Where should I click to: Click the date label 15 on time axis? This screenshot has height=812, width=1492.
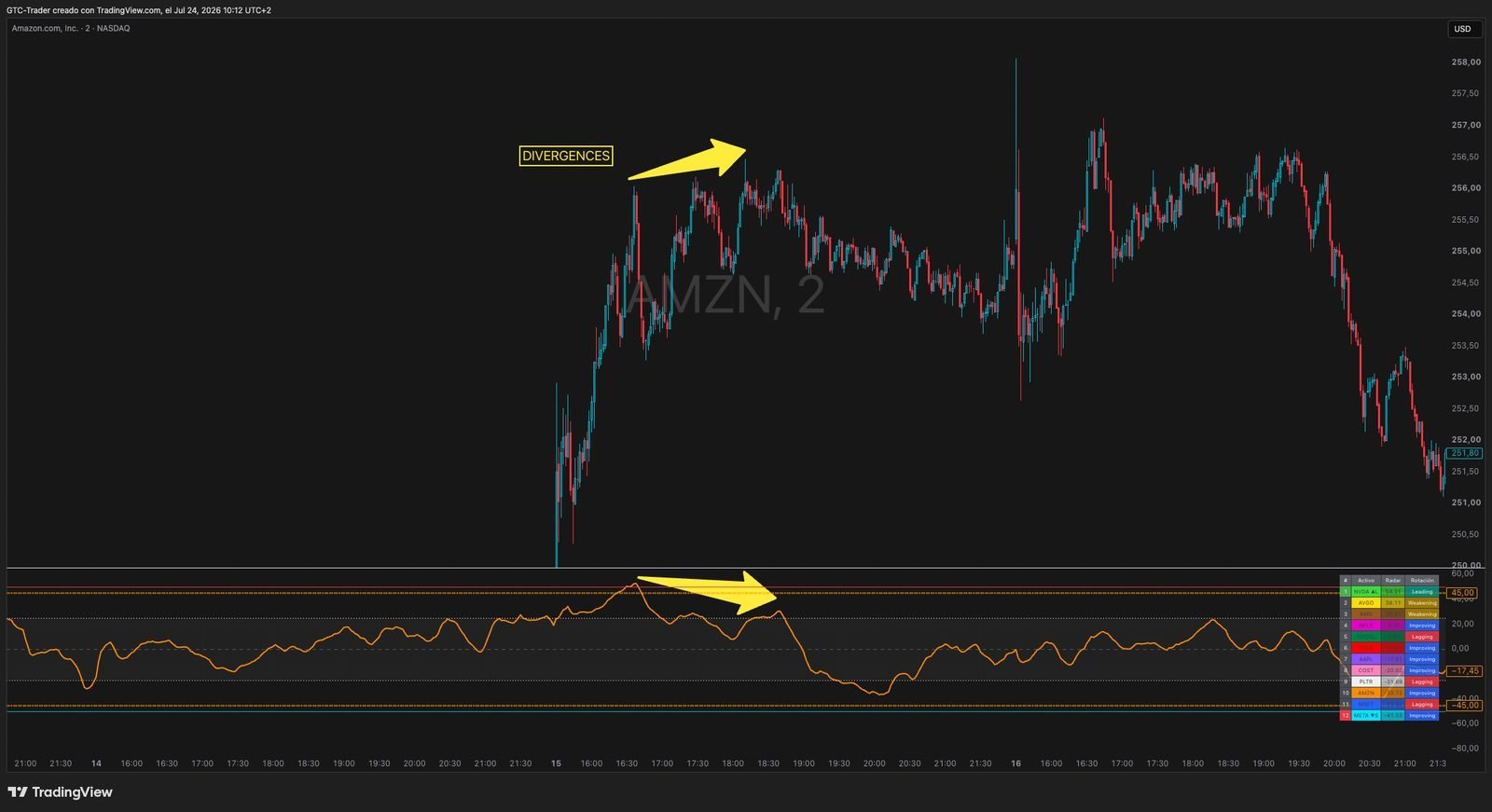point(556,764)
